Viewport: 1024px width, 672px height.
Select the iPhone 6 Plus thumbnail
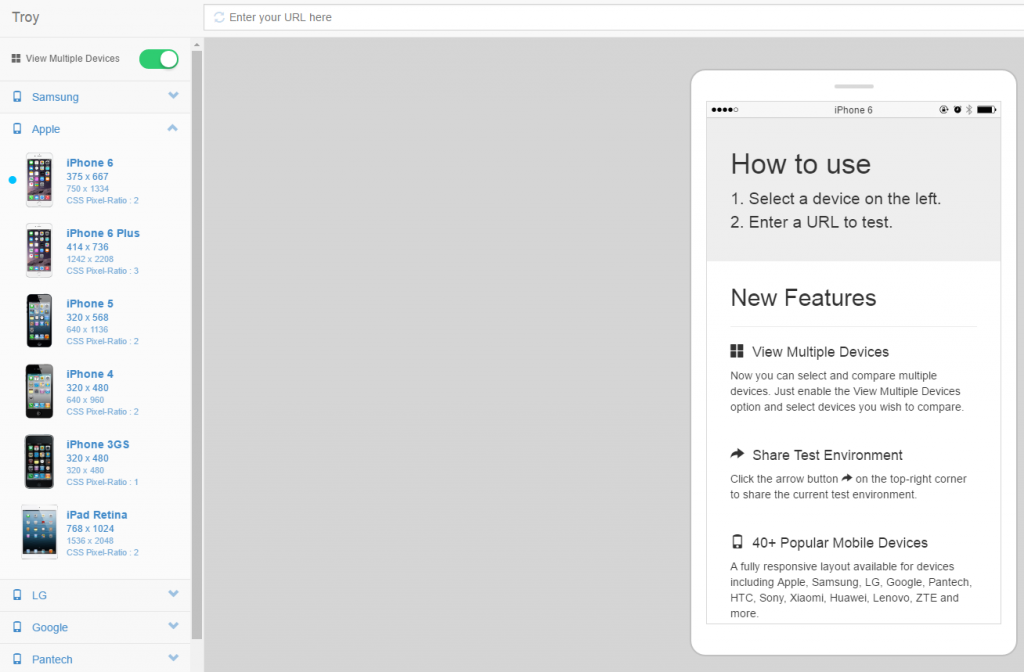pos(39,250)
